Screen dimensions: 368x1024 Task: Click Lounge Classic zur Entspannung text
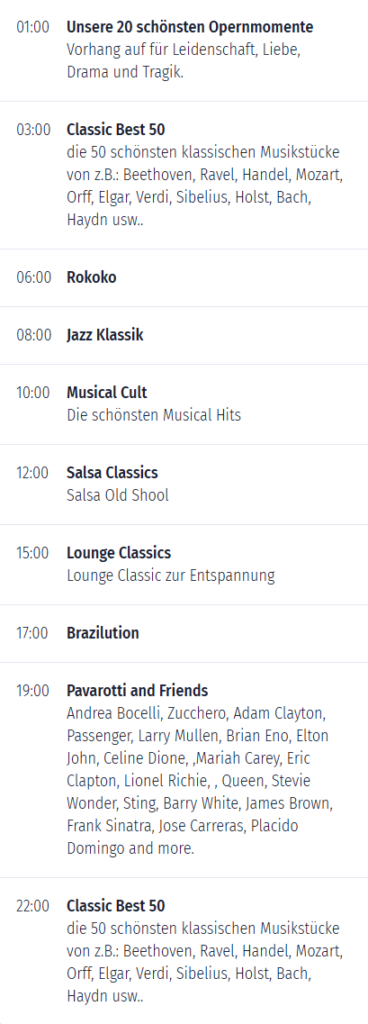(171, 576)
